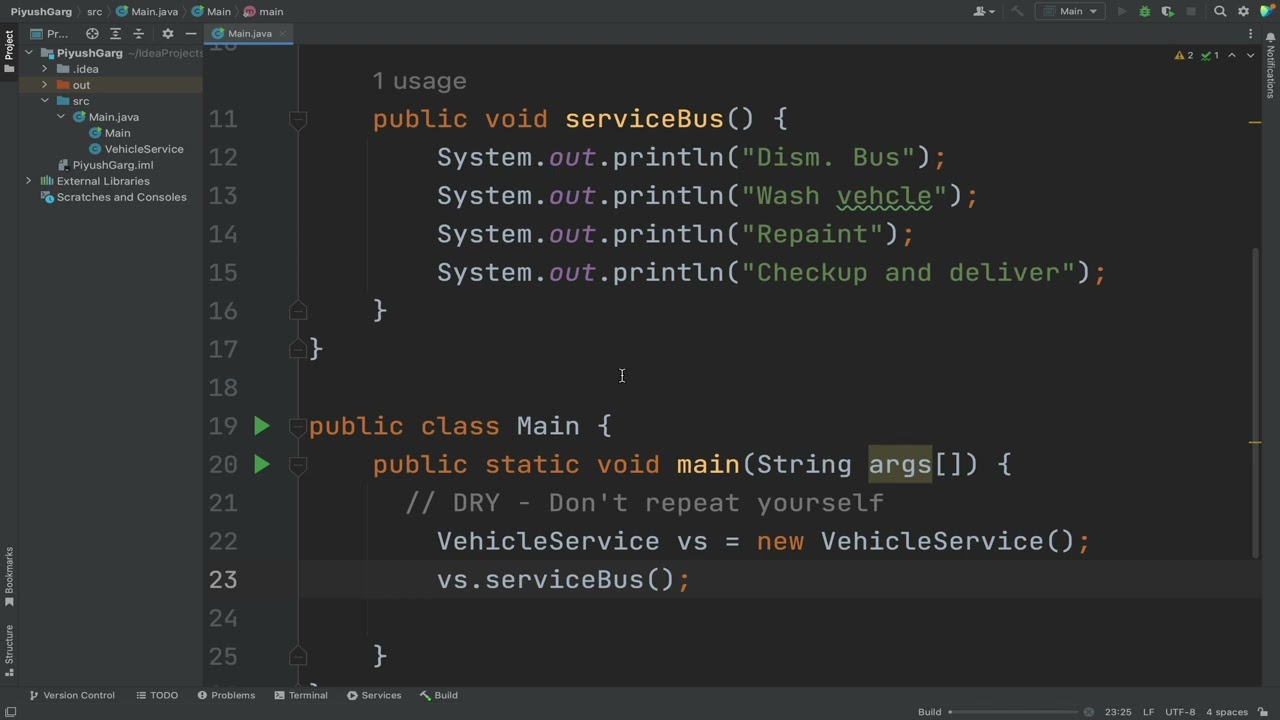Image resolution: width=1280 pixels, height=720 pixels.
Task: Open the JetBrains Toolbox/Code With Me colorful icon
Action: 1266,12
